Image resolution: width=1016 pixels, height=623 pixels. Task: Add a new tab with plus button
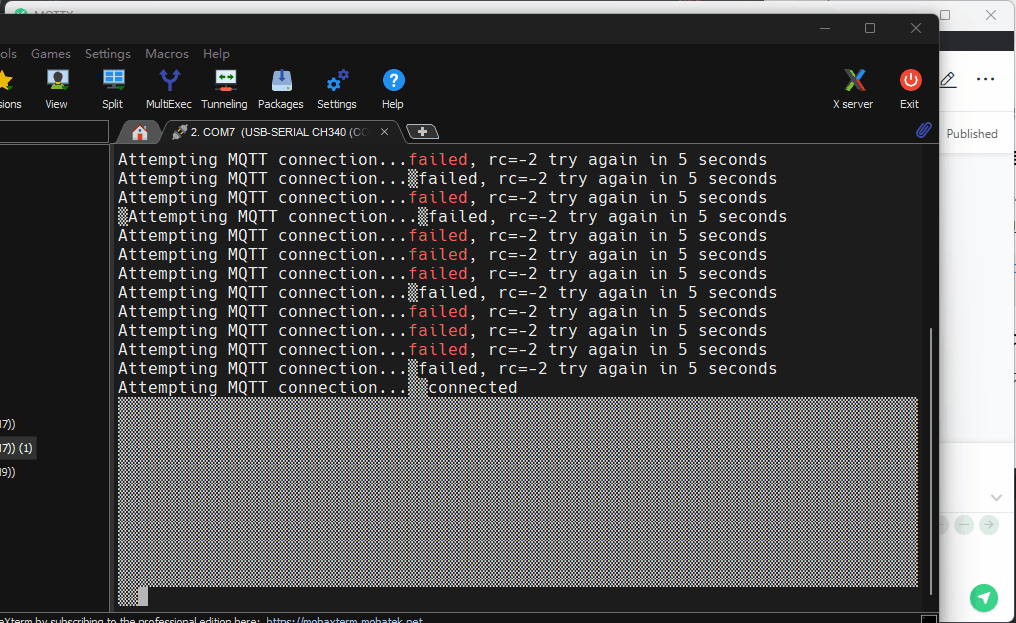[422, 132]
